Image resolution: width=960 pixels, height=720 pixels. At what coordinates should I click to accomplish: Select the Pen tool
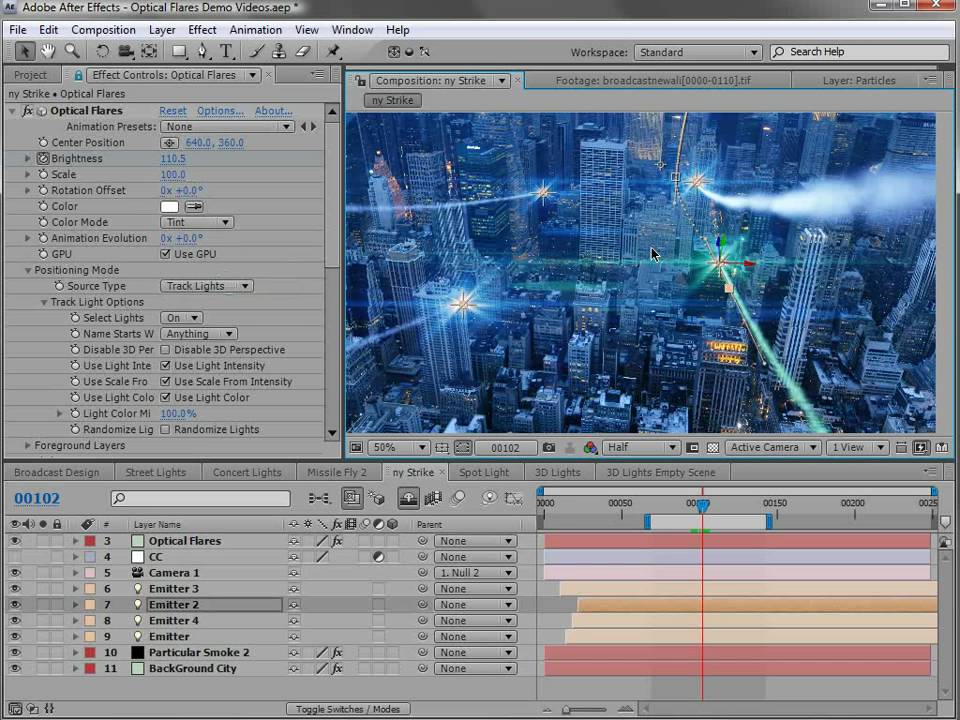coord(202,51)
